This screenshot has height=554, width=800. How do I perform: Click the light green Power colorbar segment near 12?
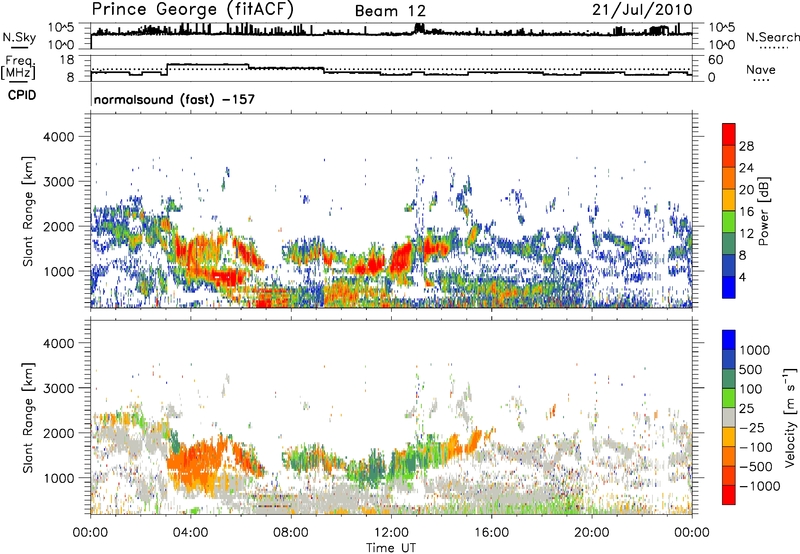(729, 222)
